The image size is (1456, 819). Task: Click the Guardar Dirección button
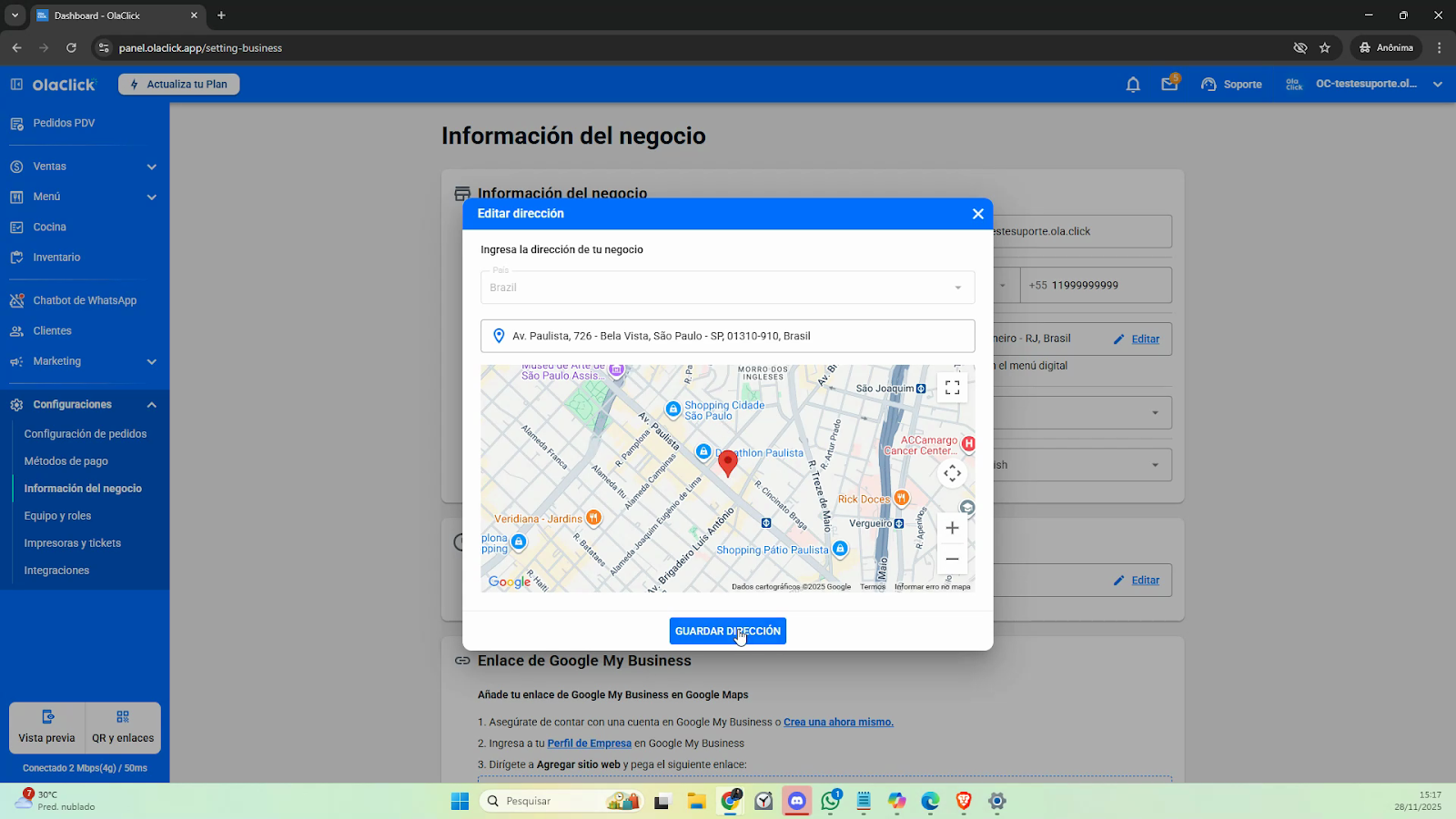pos(727,631)
